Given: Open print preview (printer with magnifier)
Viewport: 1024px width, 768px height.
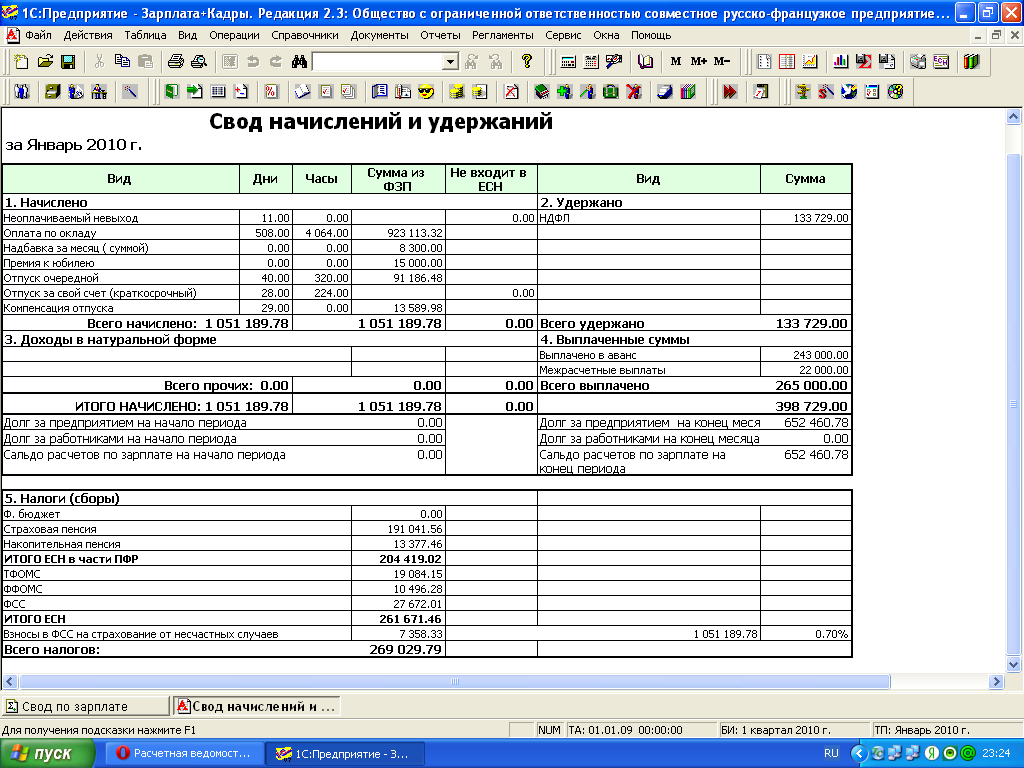Looking at the screenshot, I should pyautogui.click(x=199, y=61).
